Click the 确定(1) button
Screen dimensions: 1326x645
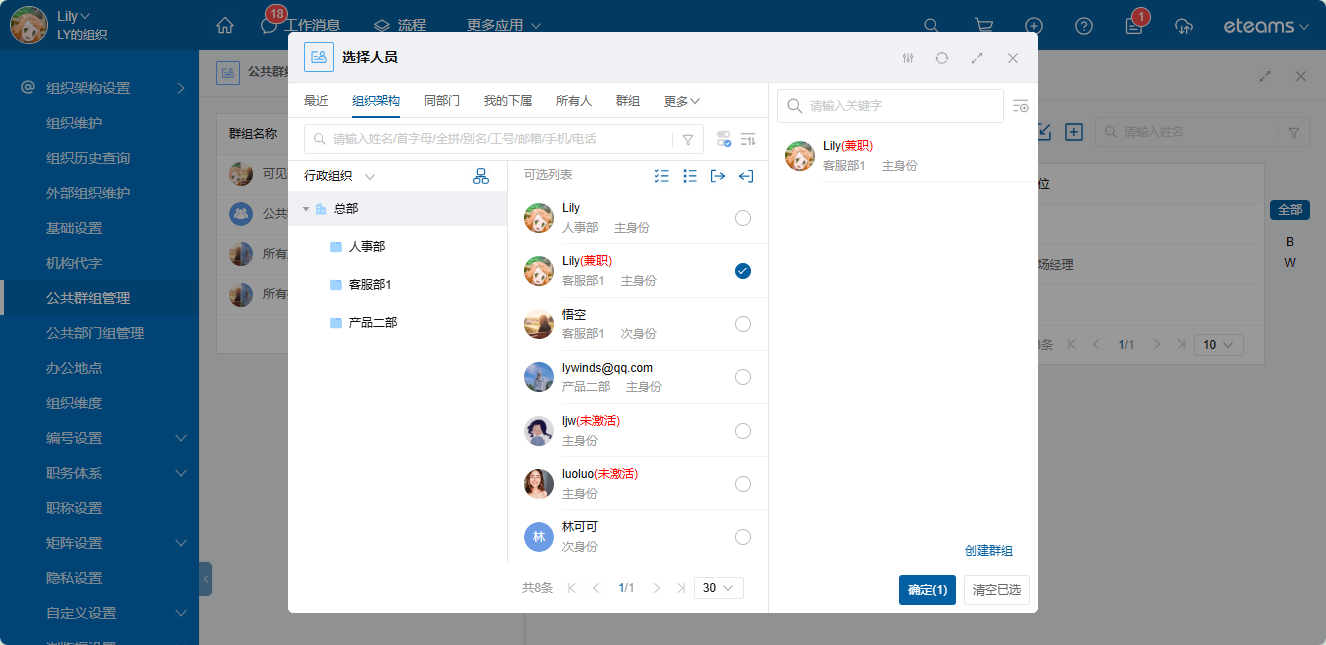click(927, 590)
